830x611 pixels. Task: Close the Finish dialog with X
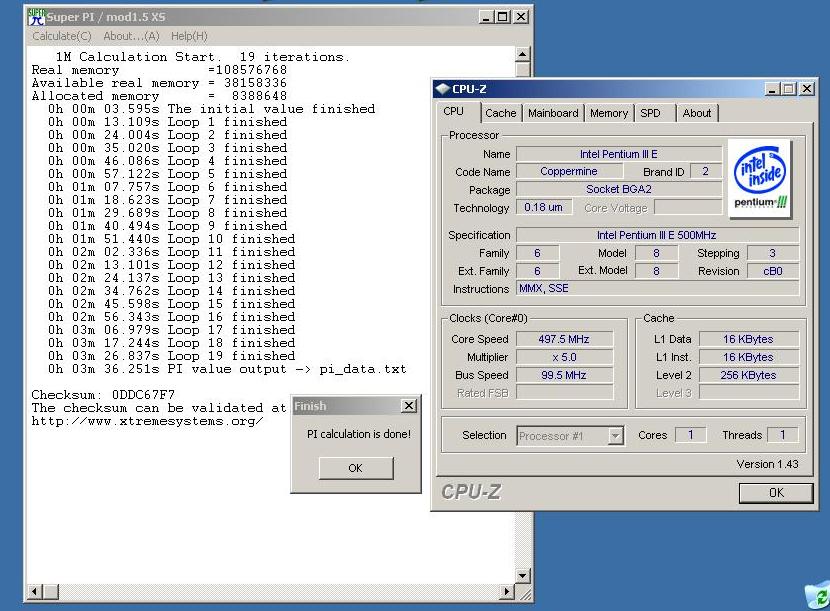[409, 406]
